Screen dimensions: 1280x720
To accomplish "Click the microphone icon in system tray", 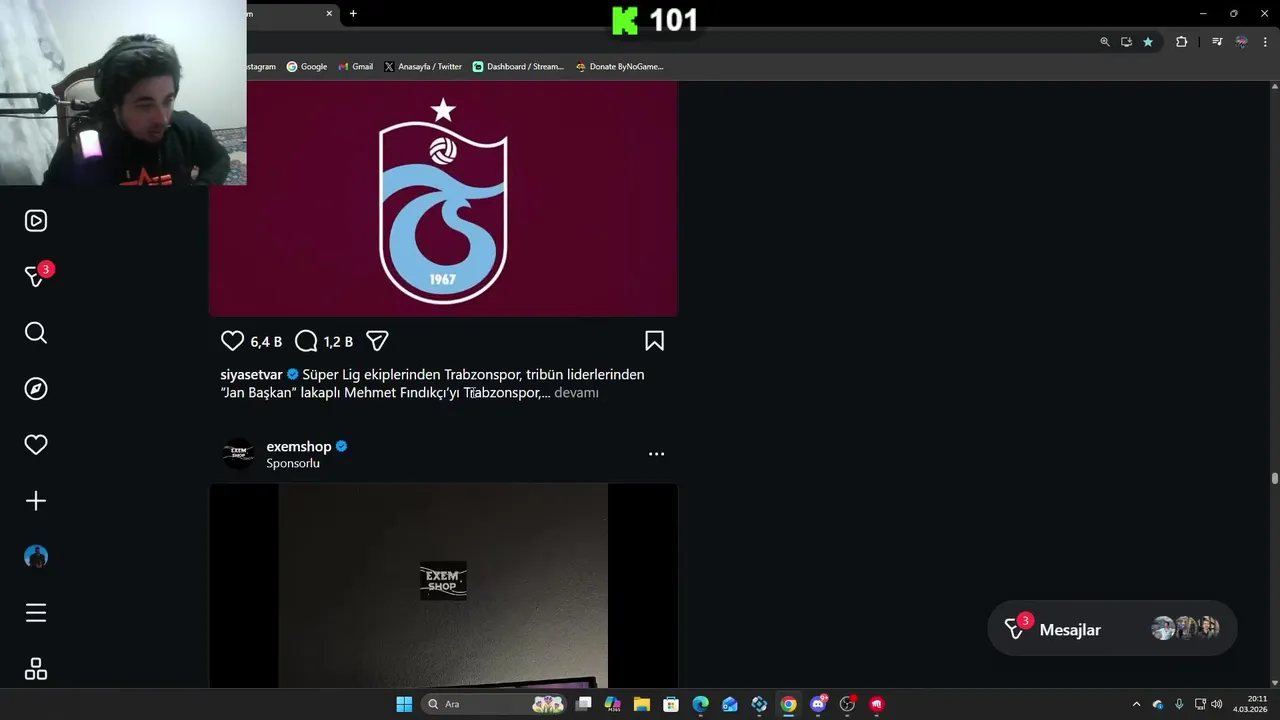I will point(1179,704).
